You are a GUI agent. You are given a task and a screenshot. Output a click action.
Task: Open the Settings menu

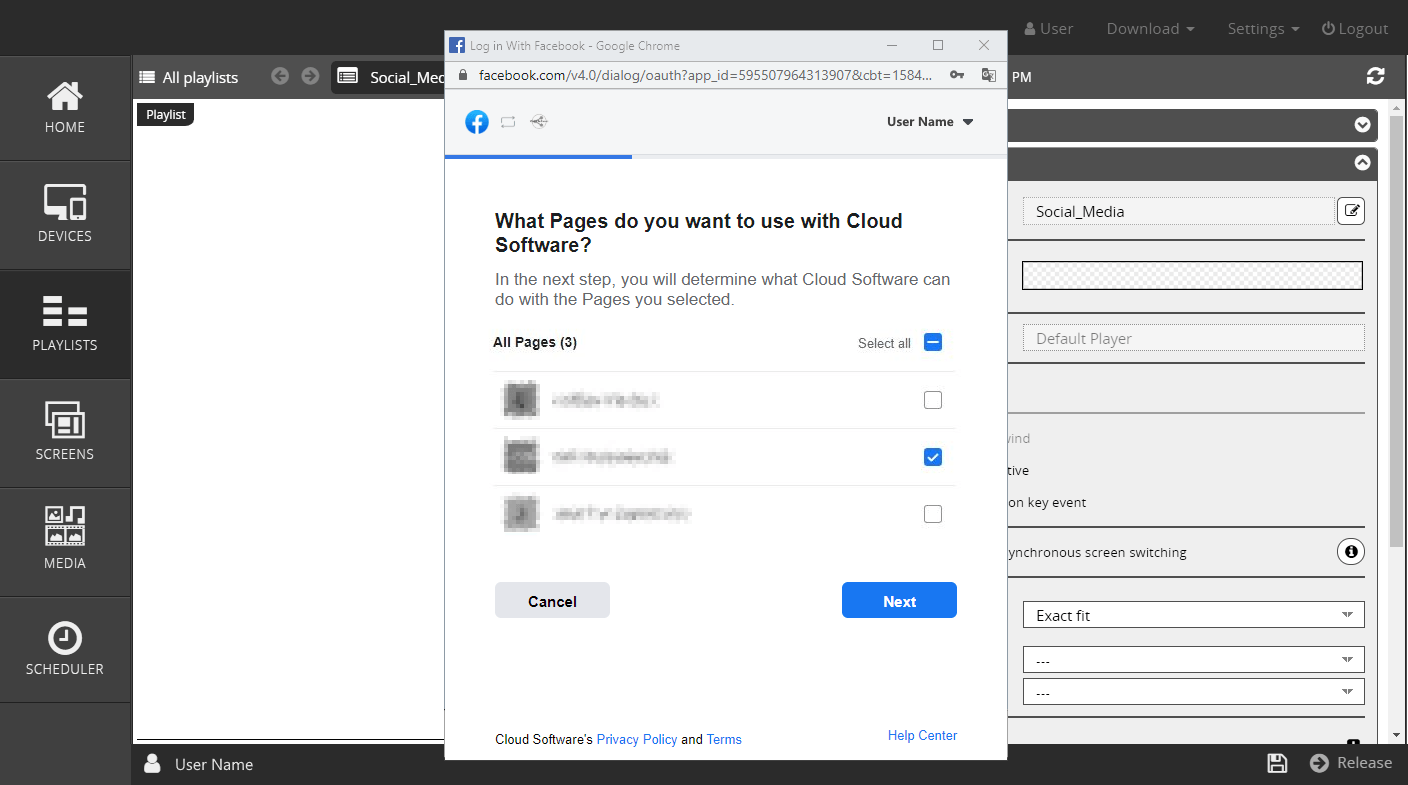pyautogui.click(x=1263, y=29)
